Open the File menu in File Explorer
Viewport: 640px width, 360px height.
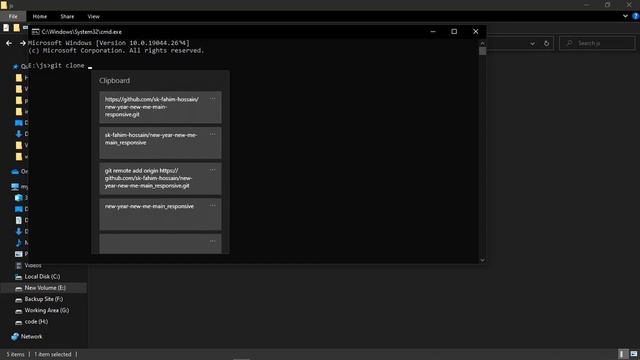click(13, 16)
